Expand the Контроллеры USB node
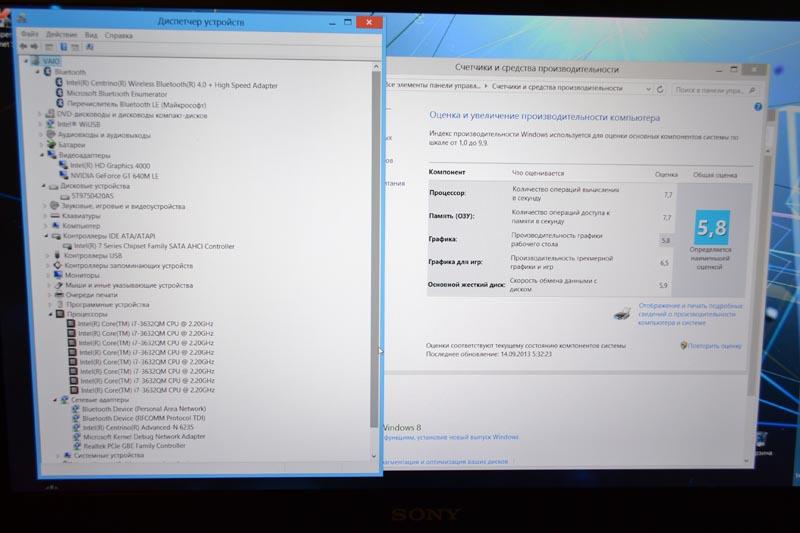This screenshot has width=800, height=533. coord(46,255)
